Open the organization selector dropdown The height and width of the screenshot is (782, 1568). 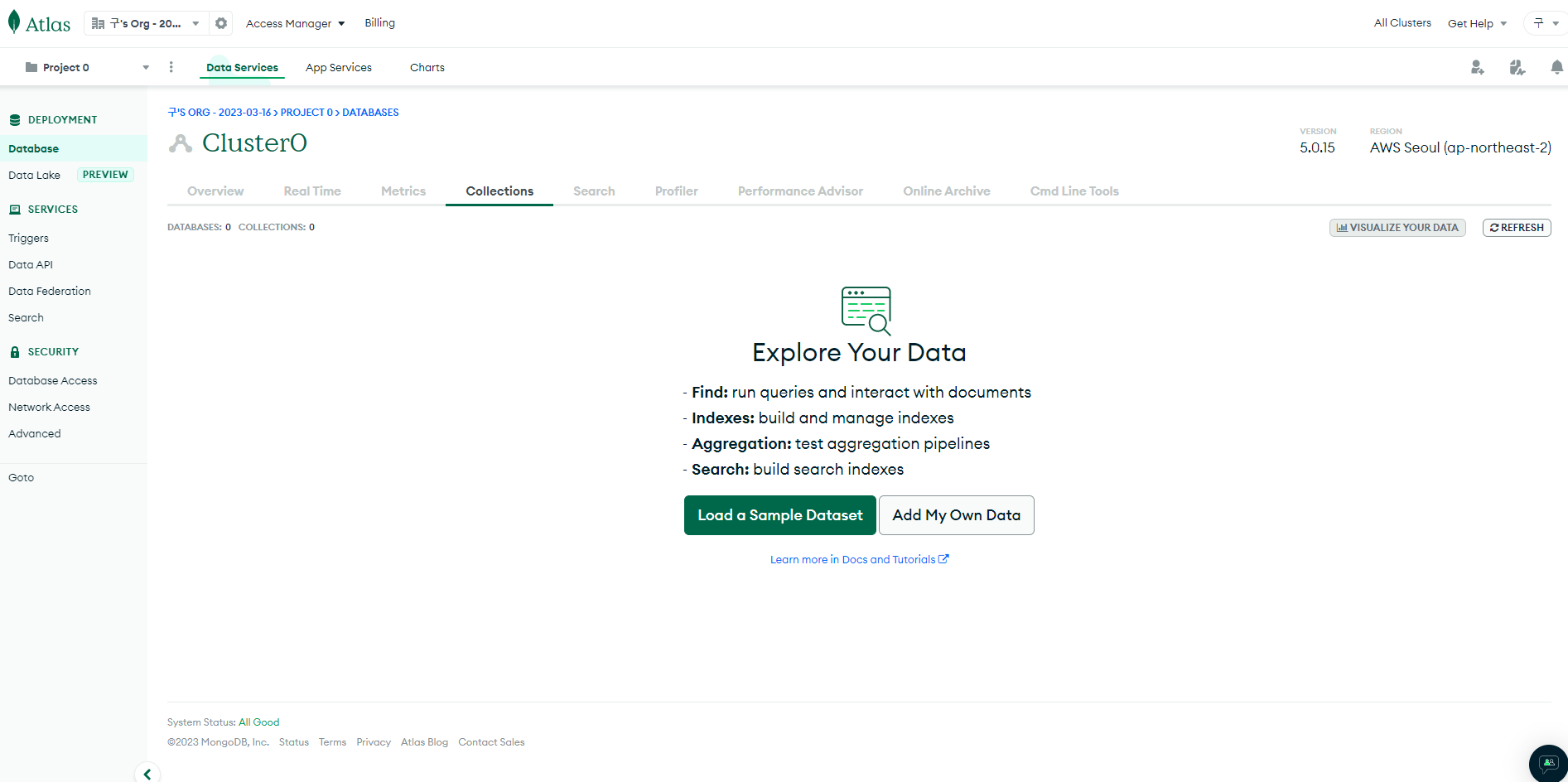[x=146, y=23]
